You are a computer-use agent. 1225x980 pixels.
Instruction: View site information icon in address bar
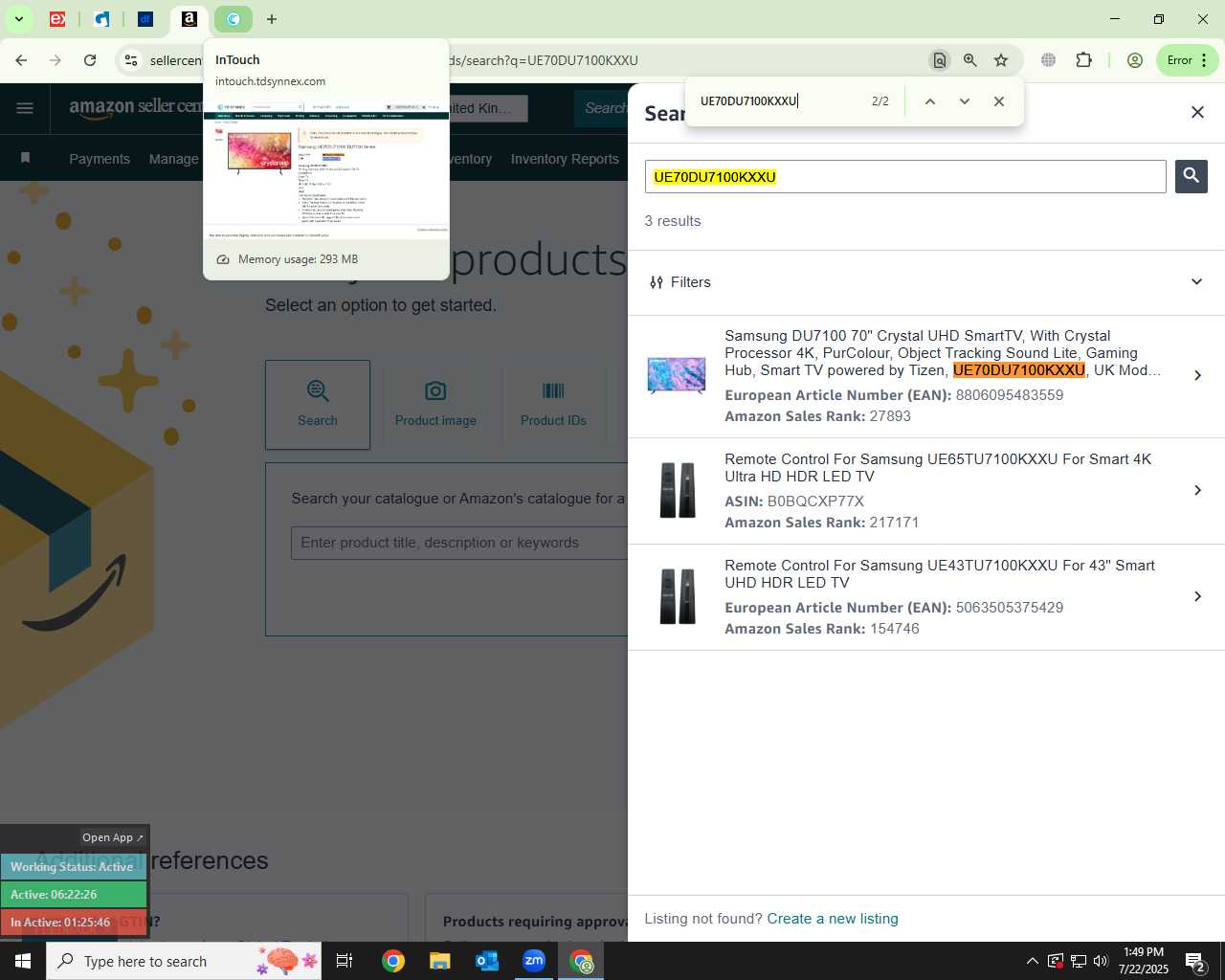pyautogui.click(x=131, y=60)
